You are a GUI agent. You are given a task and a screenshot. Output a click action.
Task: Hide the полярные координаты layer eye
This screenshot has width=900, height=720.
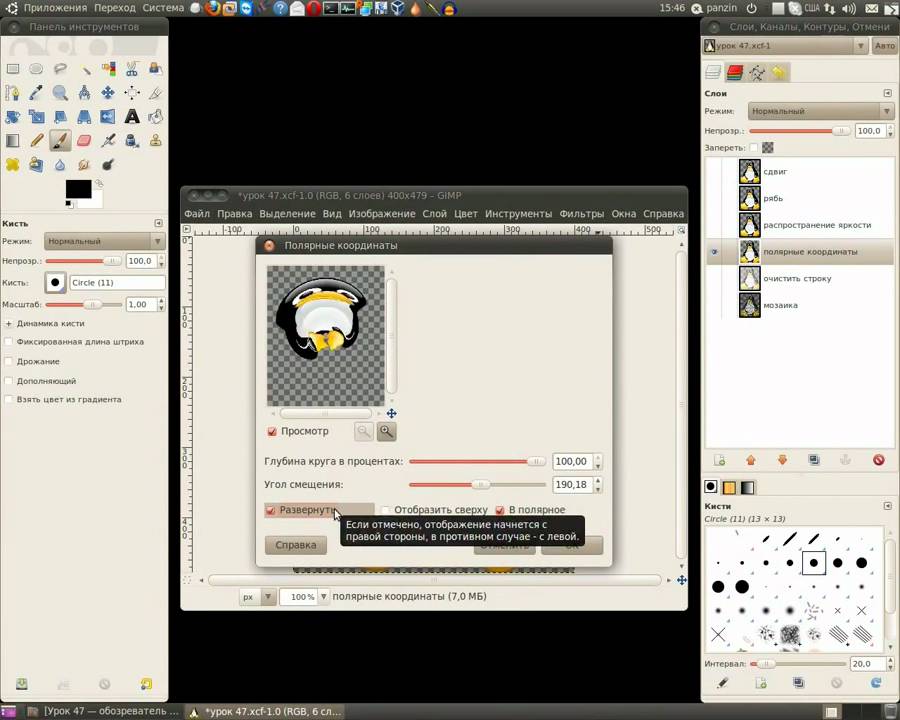tap(715, 252)
